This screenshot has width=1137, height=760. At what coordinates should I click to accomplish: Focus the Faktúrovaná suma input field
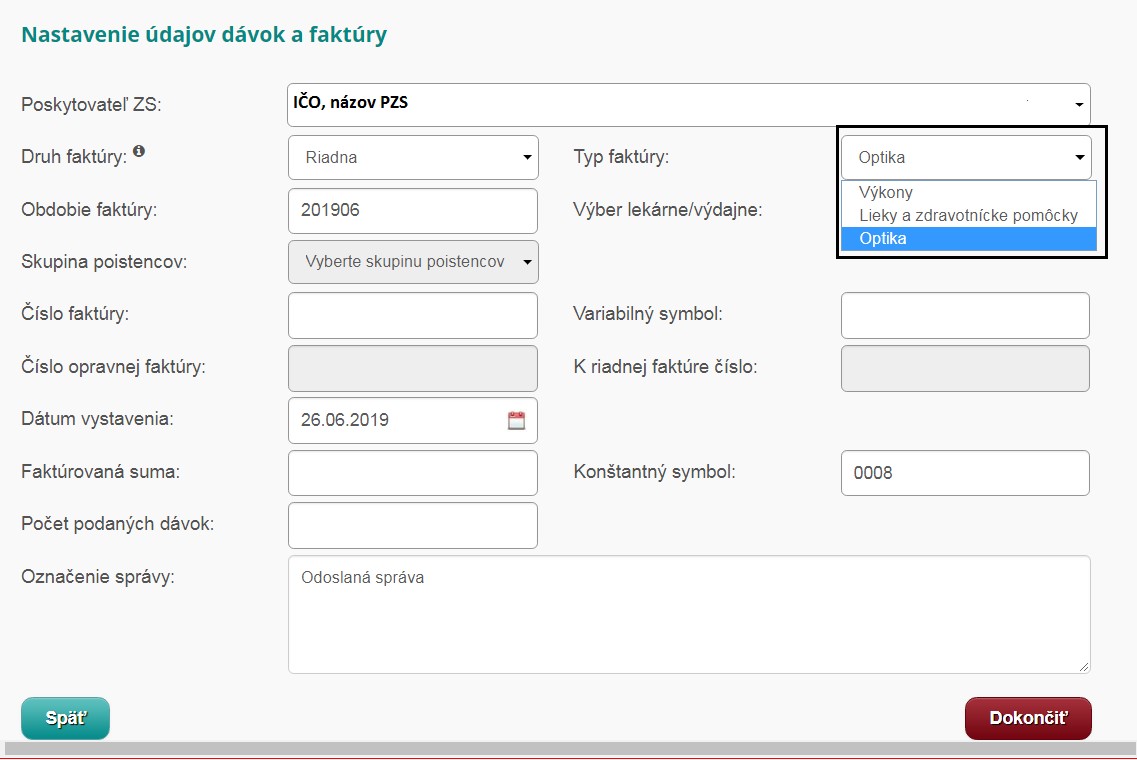point(413,473)
